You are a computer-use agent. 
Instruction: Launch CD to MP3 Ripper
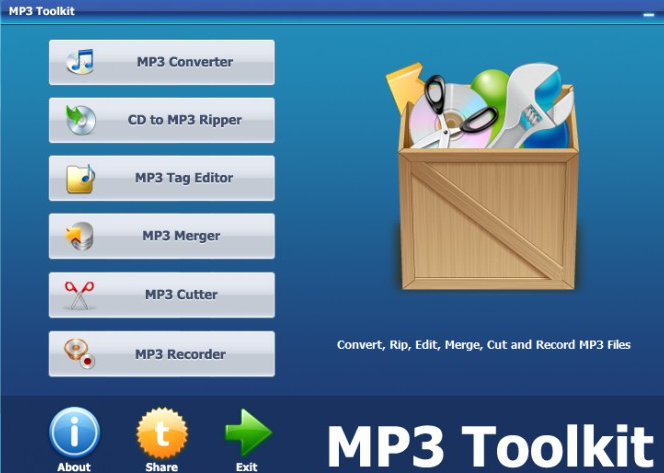(x=162, y=120)
